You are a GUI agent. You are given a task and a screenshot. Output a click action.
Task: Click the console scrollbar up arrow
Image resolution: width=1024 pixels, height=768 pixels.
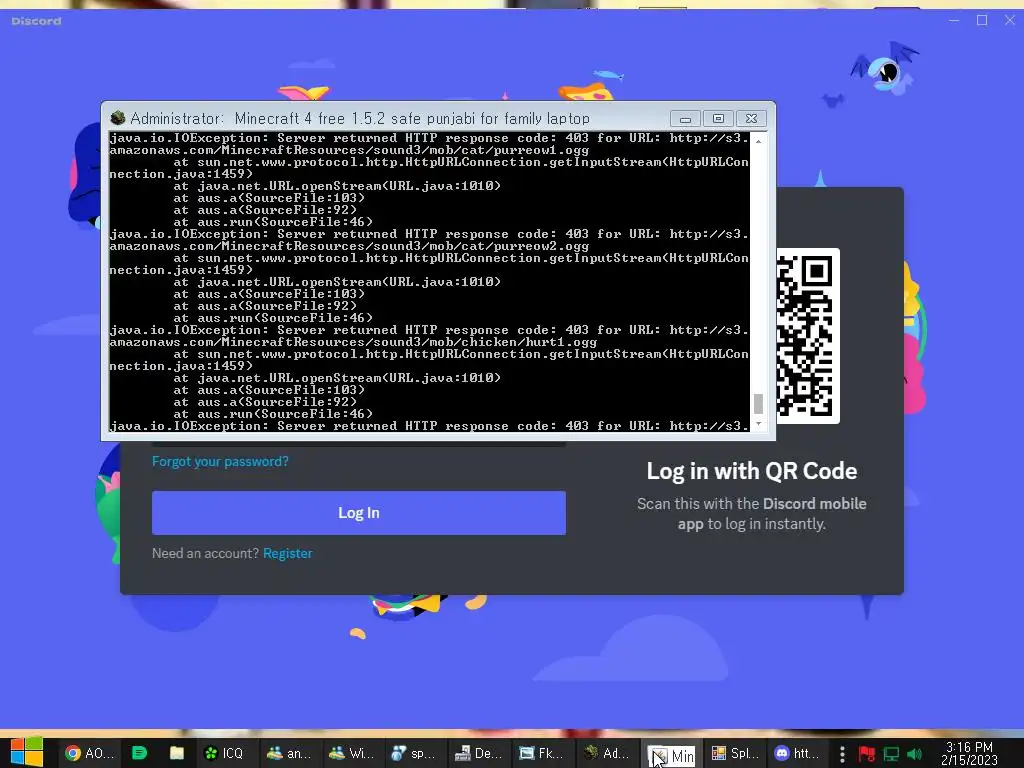coord(758,141)
